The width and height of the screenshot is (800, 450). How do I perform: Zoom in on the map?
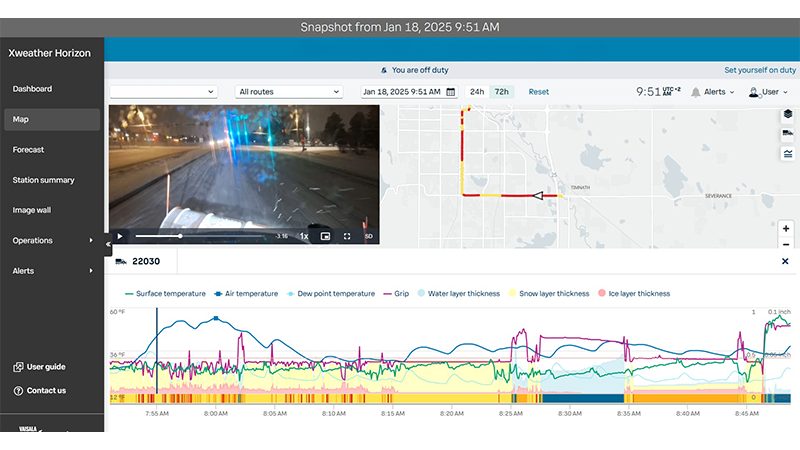tap(786, 229)
